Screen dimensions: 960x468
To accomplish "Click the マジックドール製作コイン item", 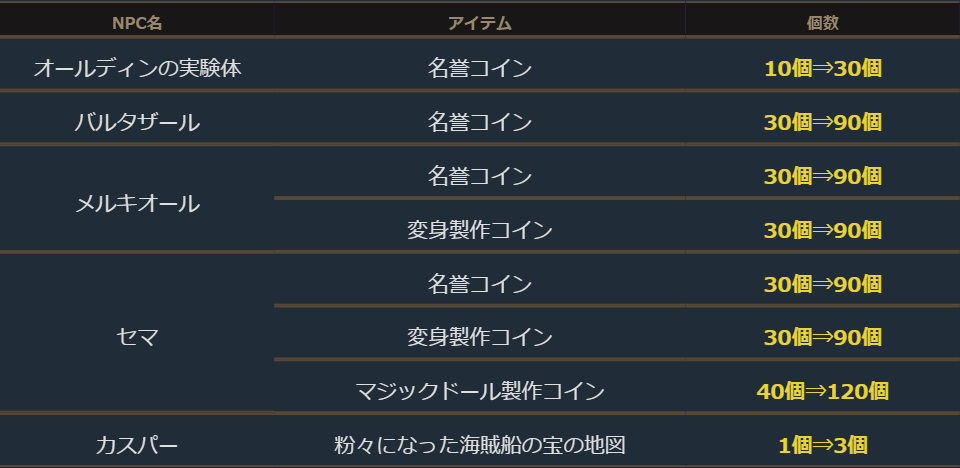I will 479,391.
